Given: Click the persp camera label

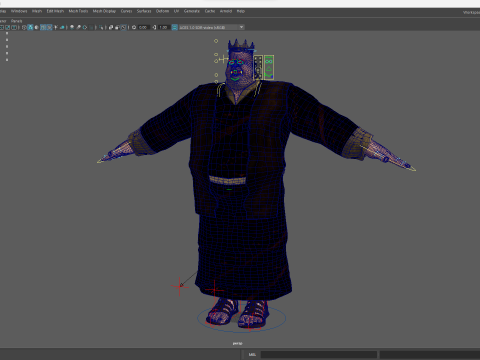Looking at the screenshot, I should 237,343.
